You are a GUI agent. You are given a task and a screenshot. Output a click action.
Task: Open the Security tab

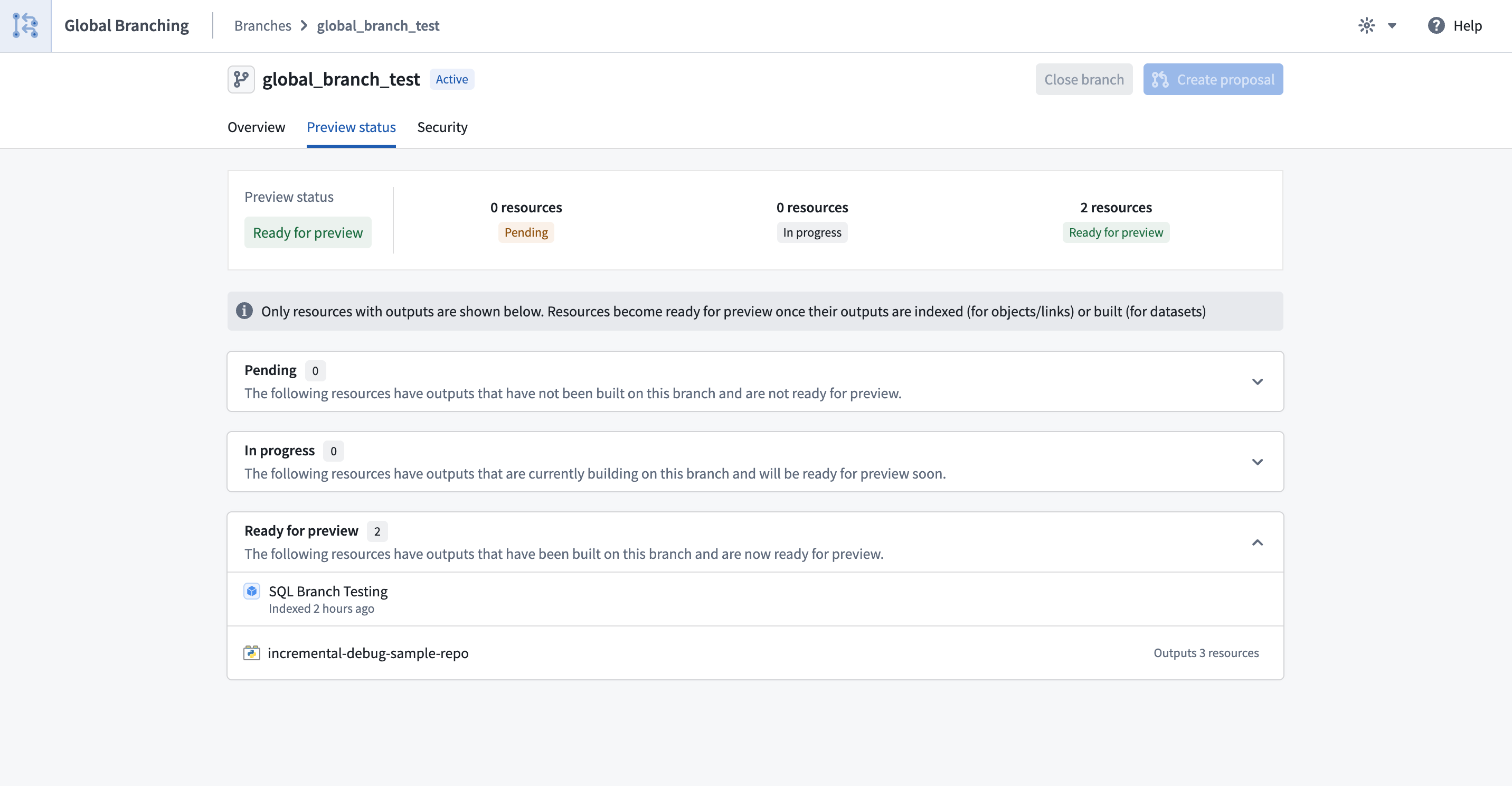pyautogui.click(x=442, y=127)
